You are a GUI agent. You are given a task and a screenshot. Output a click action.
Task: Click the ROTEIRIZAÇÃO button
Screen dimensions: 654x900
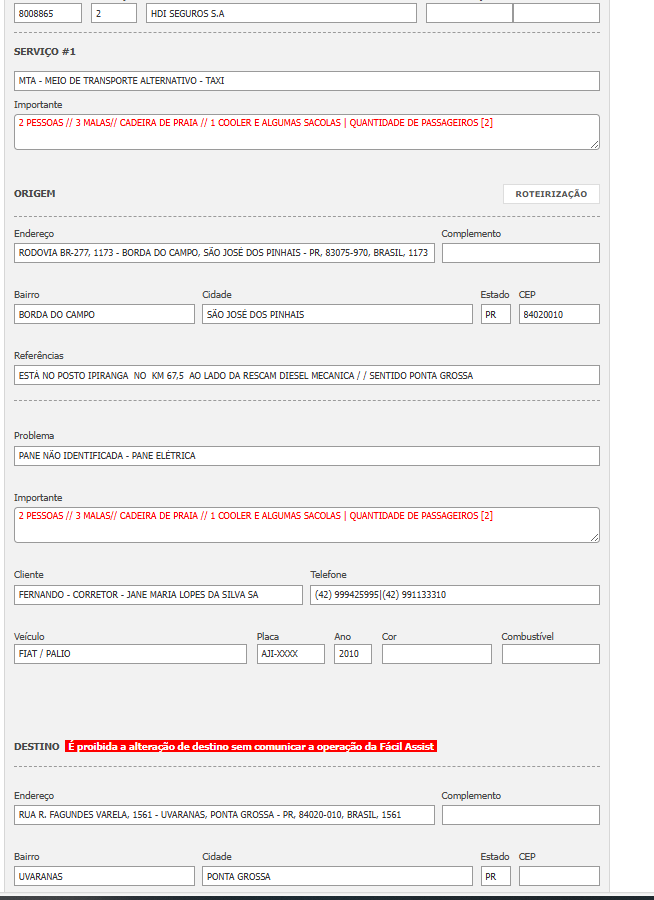pos(551,194)
